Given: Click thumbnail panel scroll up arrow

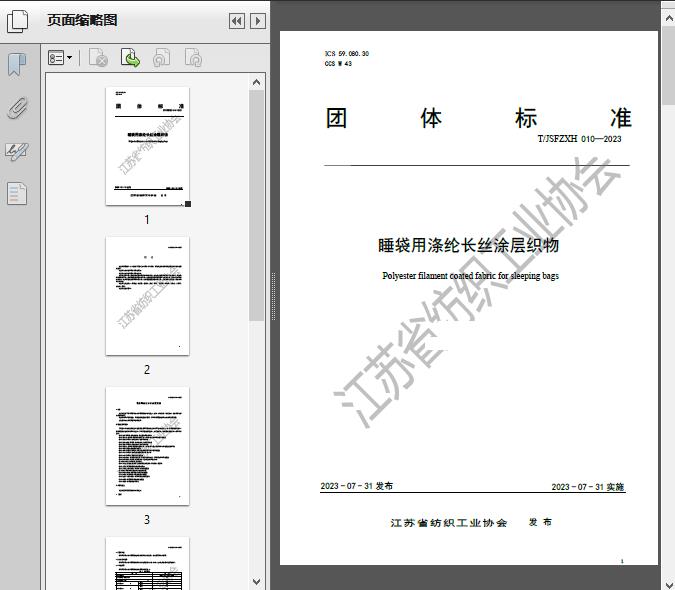Looking at the screenshot, I should tap(257, 82).
